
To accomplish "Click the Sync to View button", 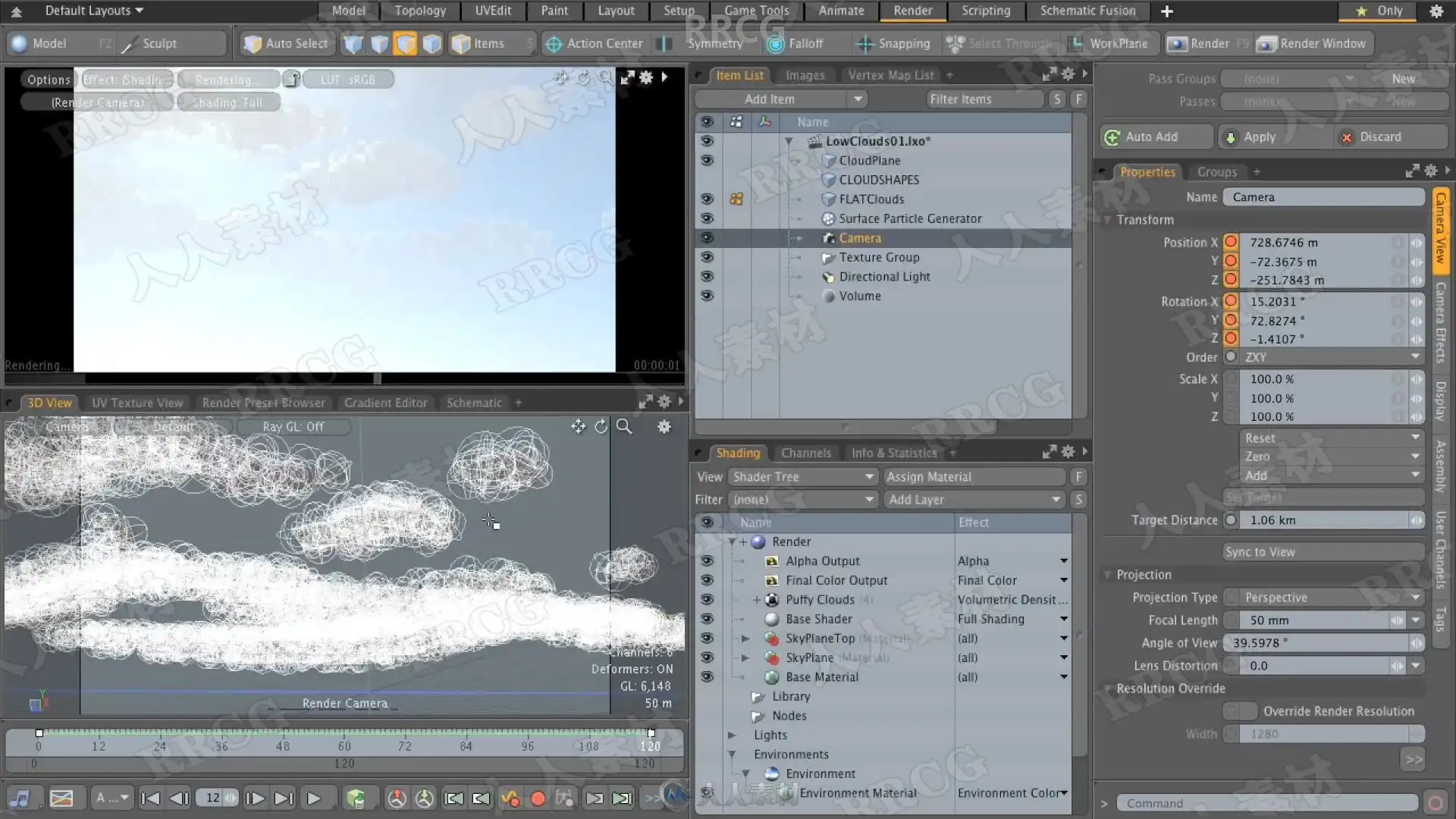I will point(1323,552).
